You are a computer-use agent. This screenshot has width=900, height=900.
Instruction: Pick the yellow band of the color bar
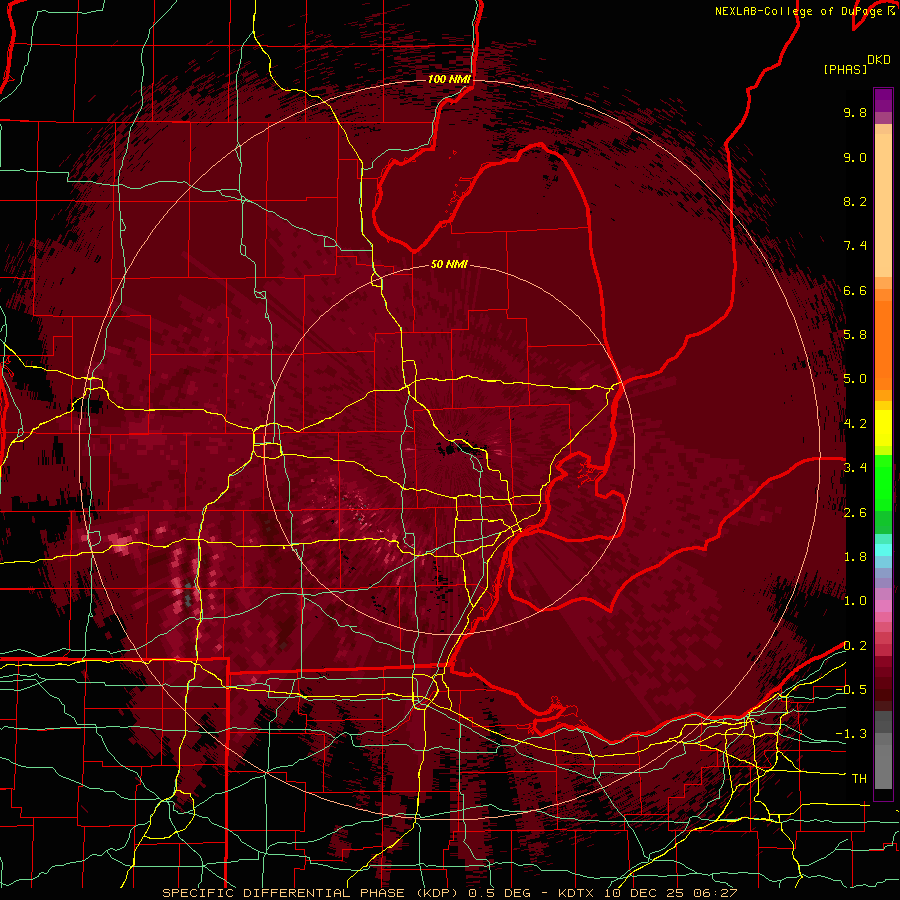click(883, 428)
